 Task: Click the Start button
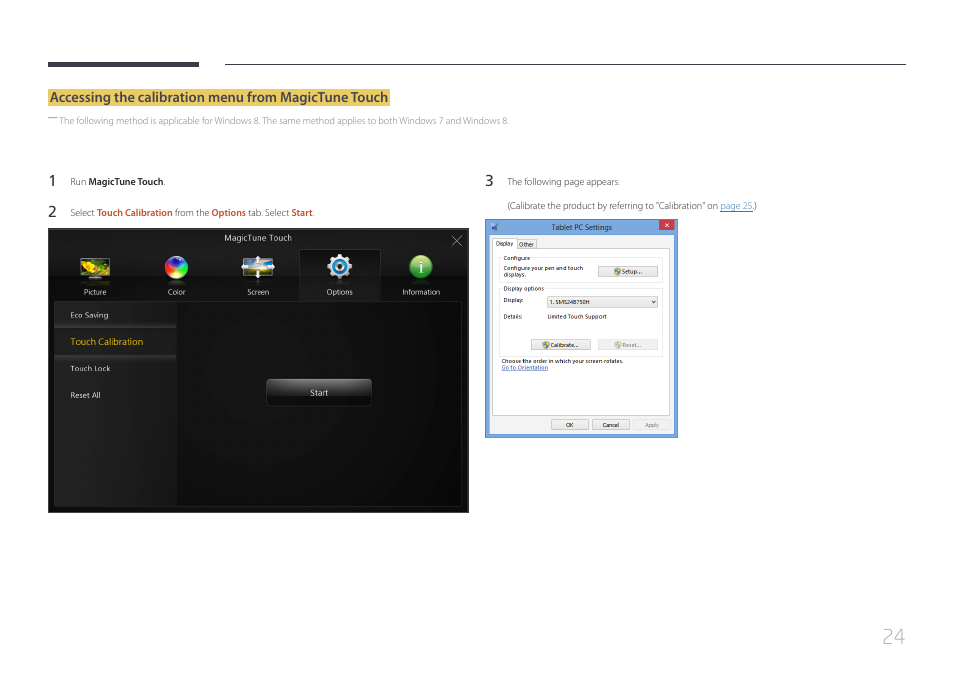[x=319, y=393]
